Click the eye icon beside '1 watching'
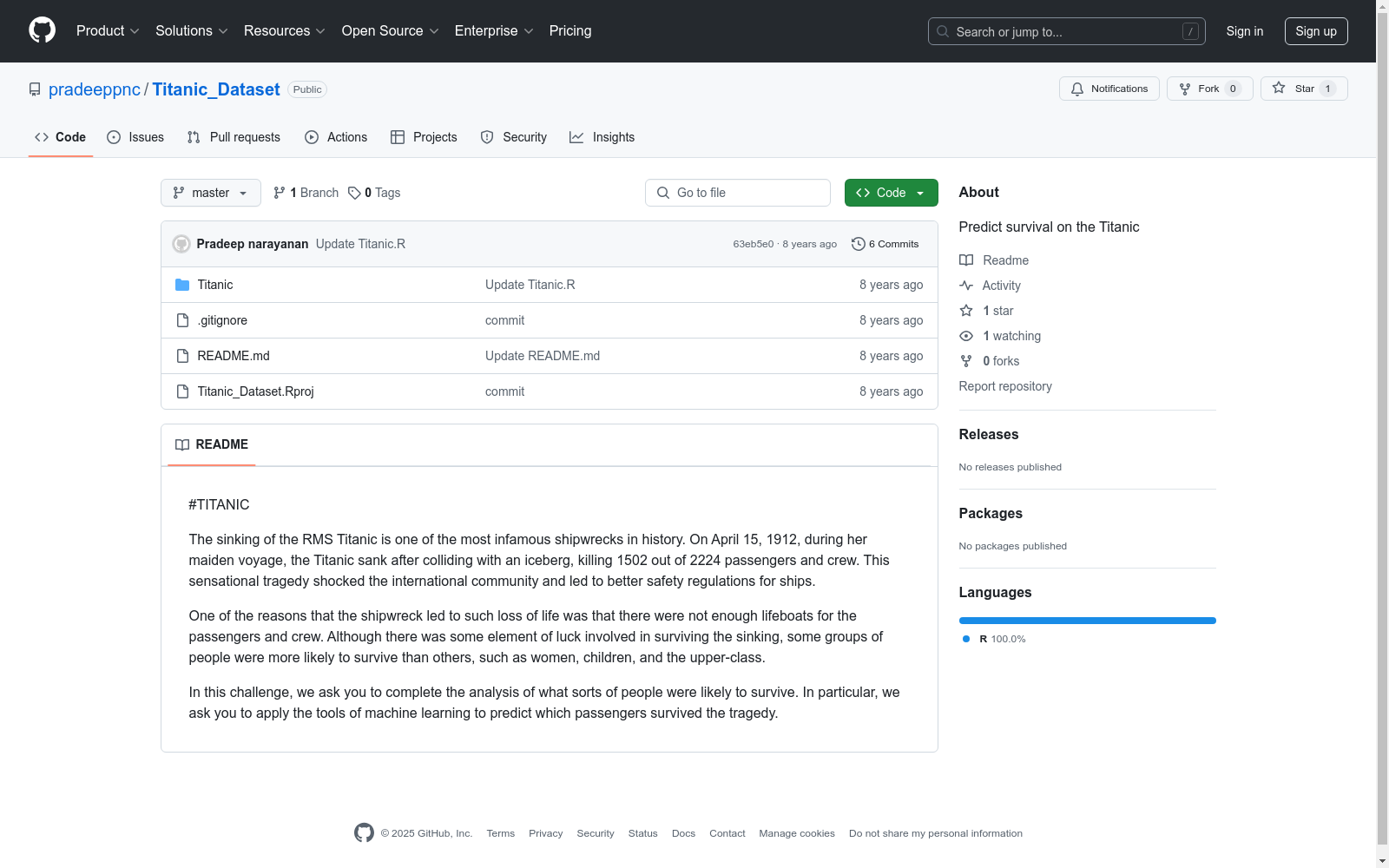Screen dimensions: 1389x868 click(966, 336)
